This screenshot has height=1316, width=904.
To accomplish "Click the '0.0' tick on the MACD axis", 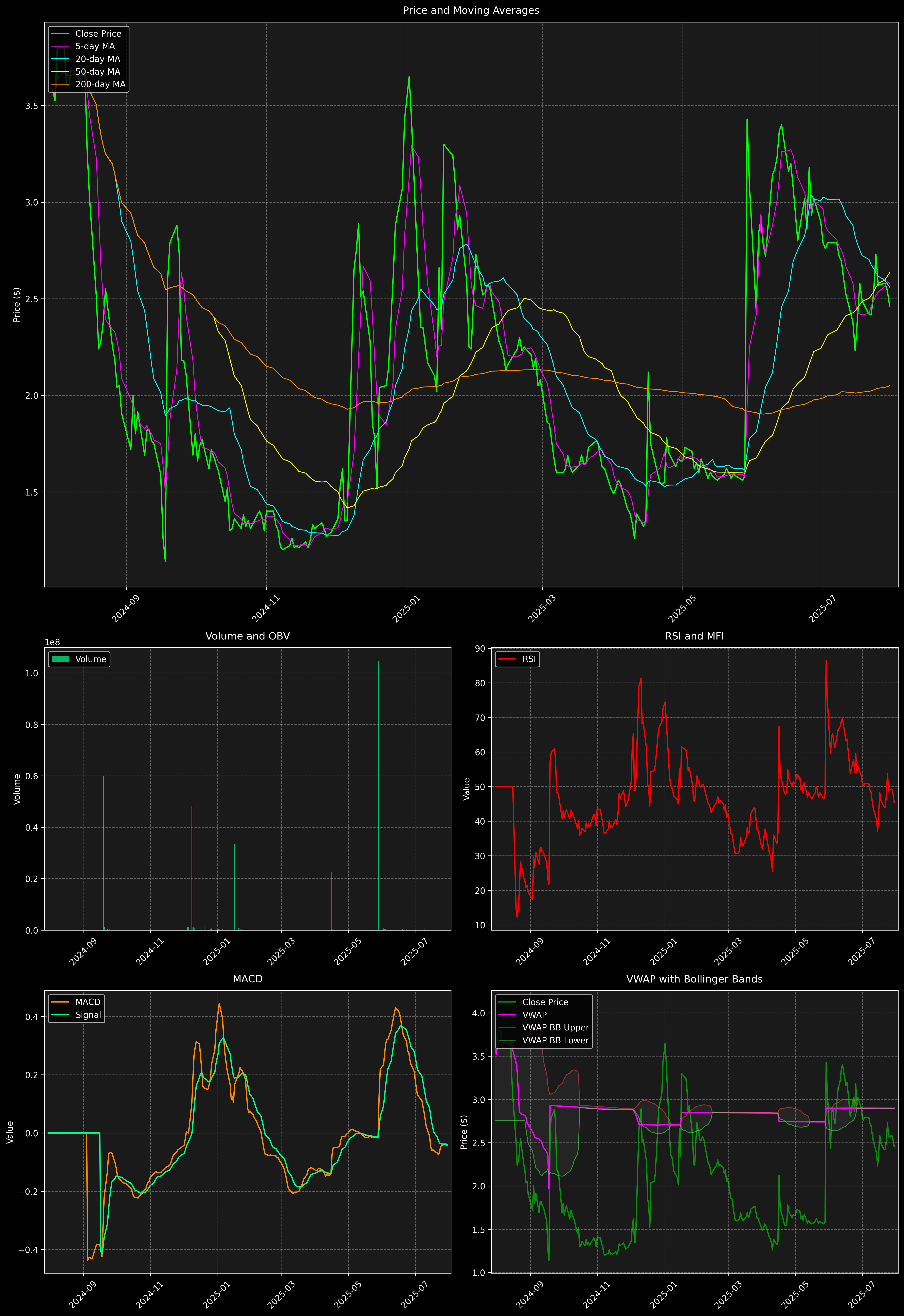I will click(x=32, y=1133).
